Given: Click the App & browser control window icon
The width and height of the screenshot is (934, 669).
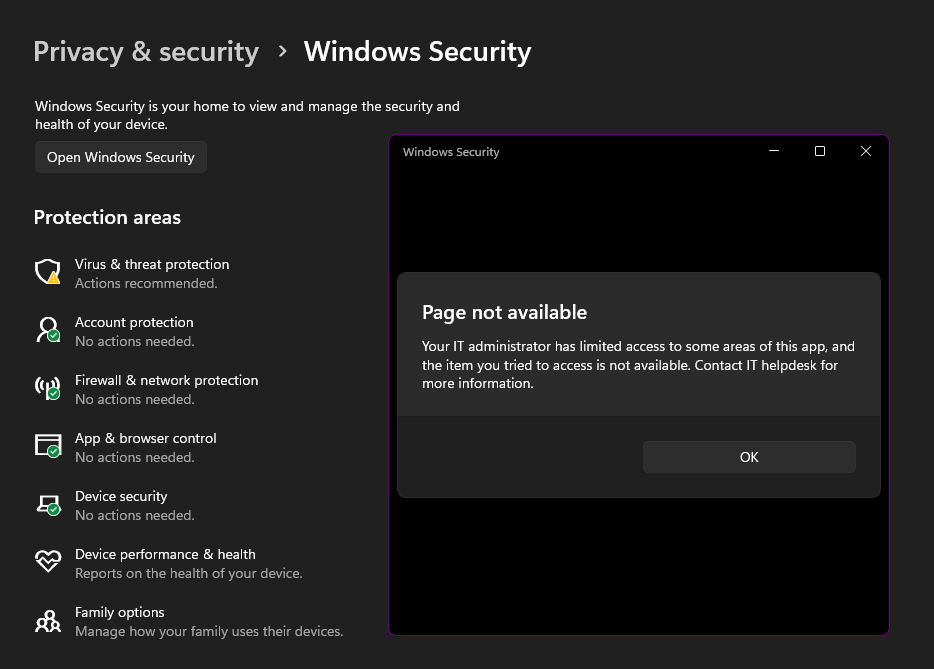Looking at the screenshot, I should coord(48,446).
